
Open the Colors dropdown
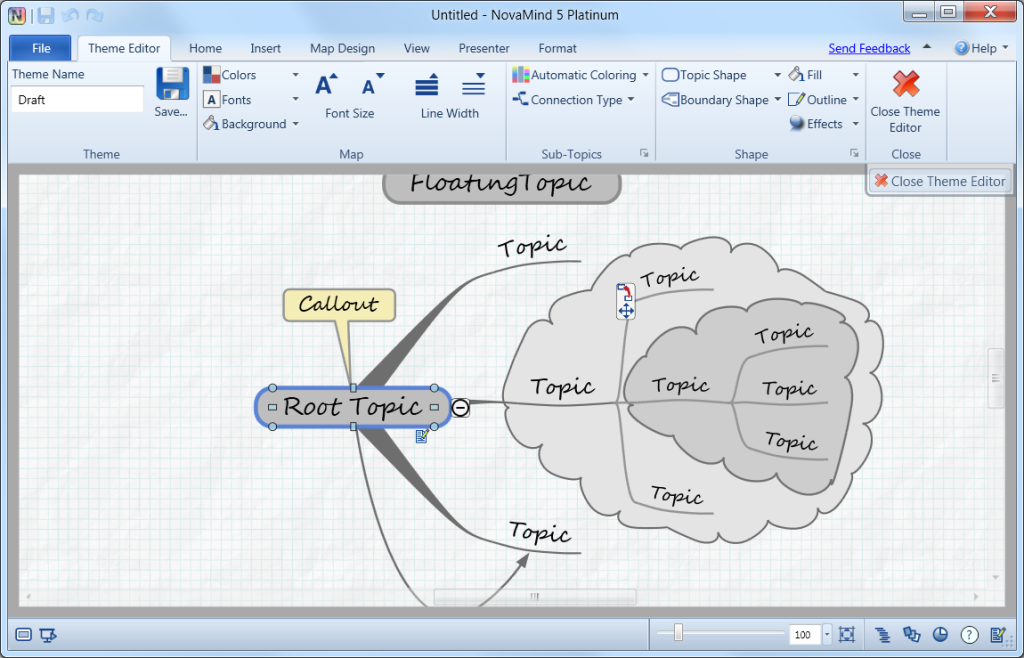point(251,75)
